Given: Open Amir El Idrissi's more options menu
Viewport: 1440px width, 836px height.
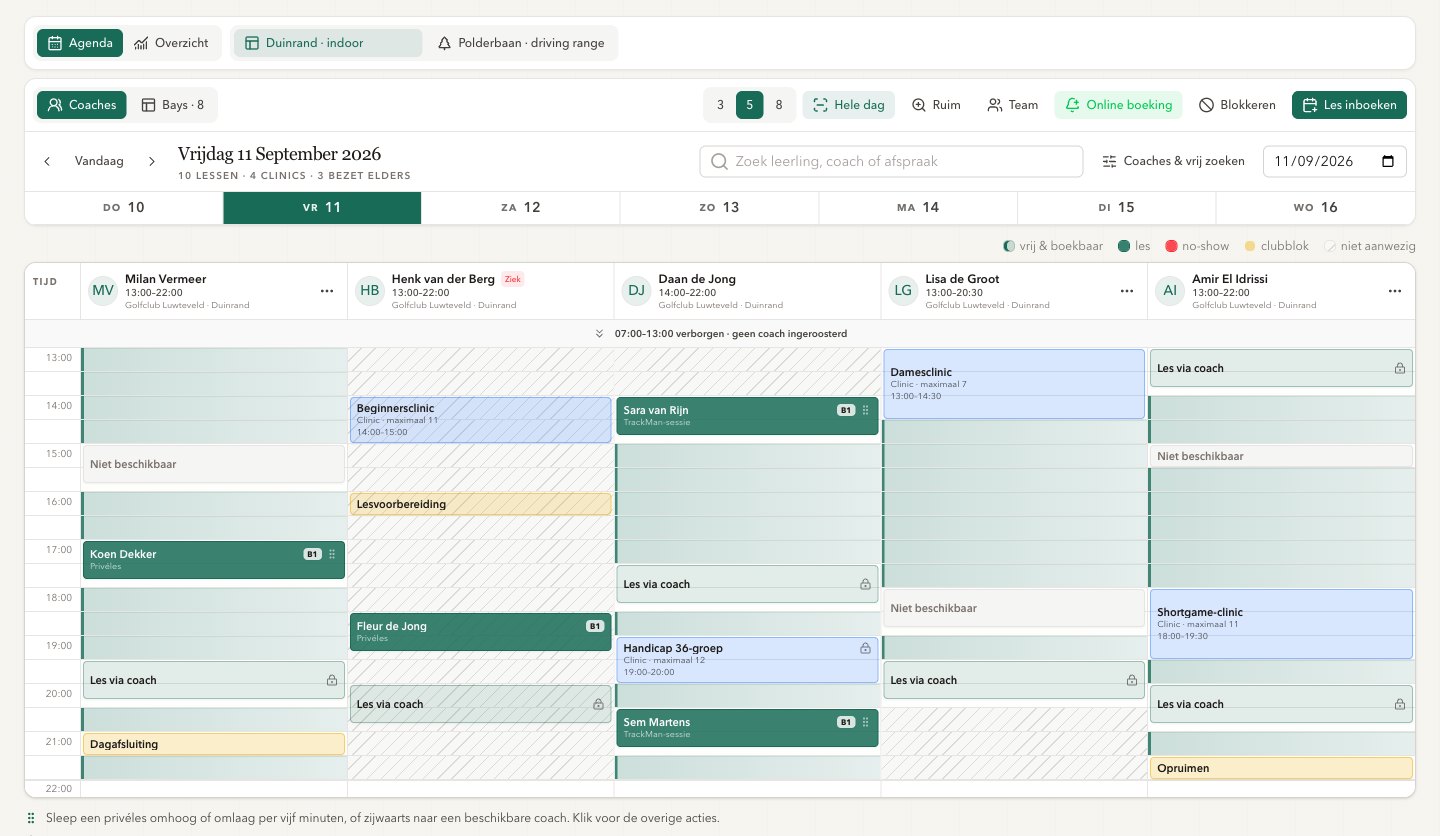Looking at the screenshot, I should [x=1395, y=291].
